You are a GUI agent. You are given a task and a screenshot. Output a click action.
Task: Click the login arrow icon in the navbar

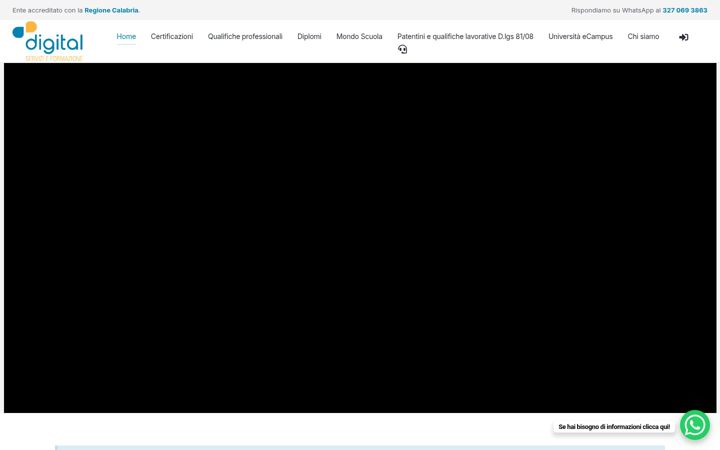click(x=683, y=37)
